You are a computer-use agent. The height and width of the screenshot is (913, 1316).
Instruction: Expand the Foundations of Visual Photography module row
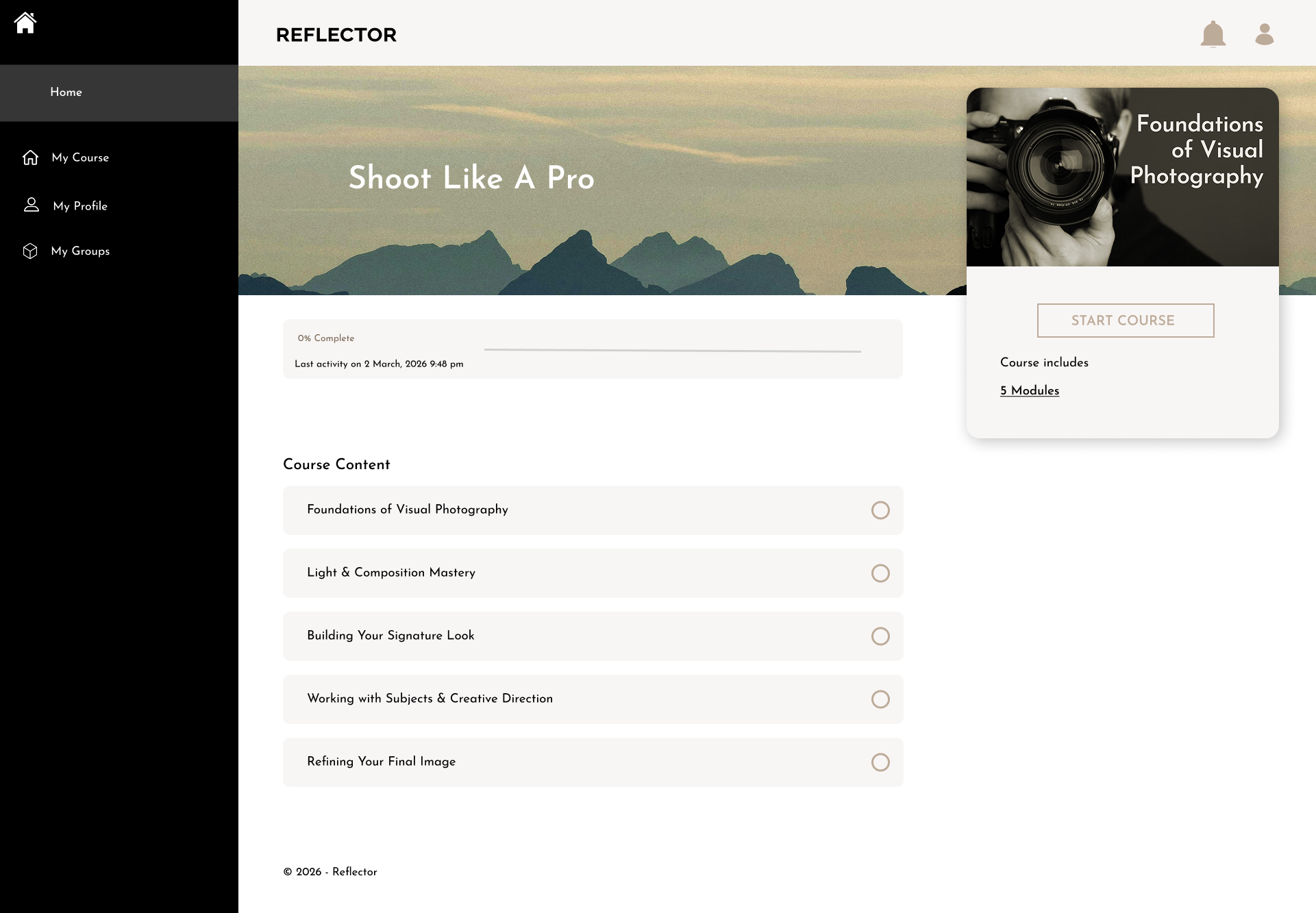[408, 510]
